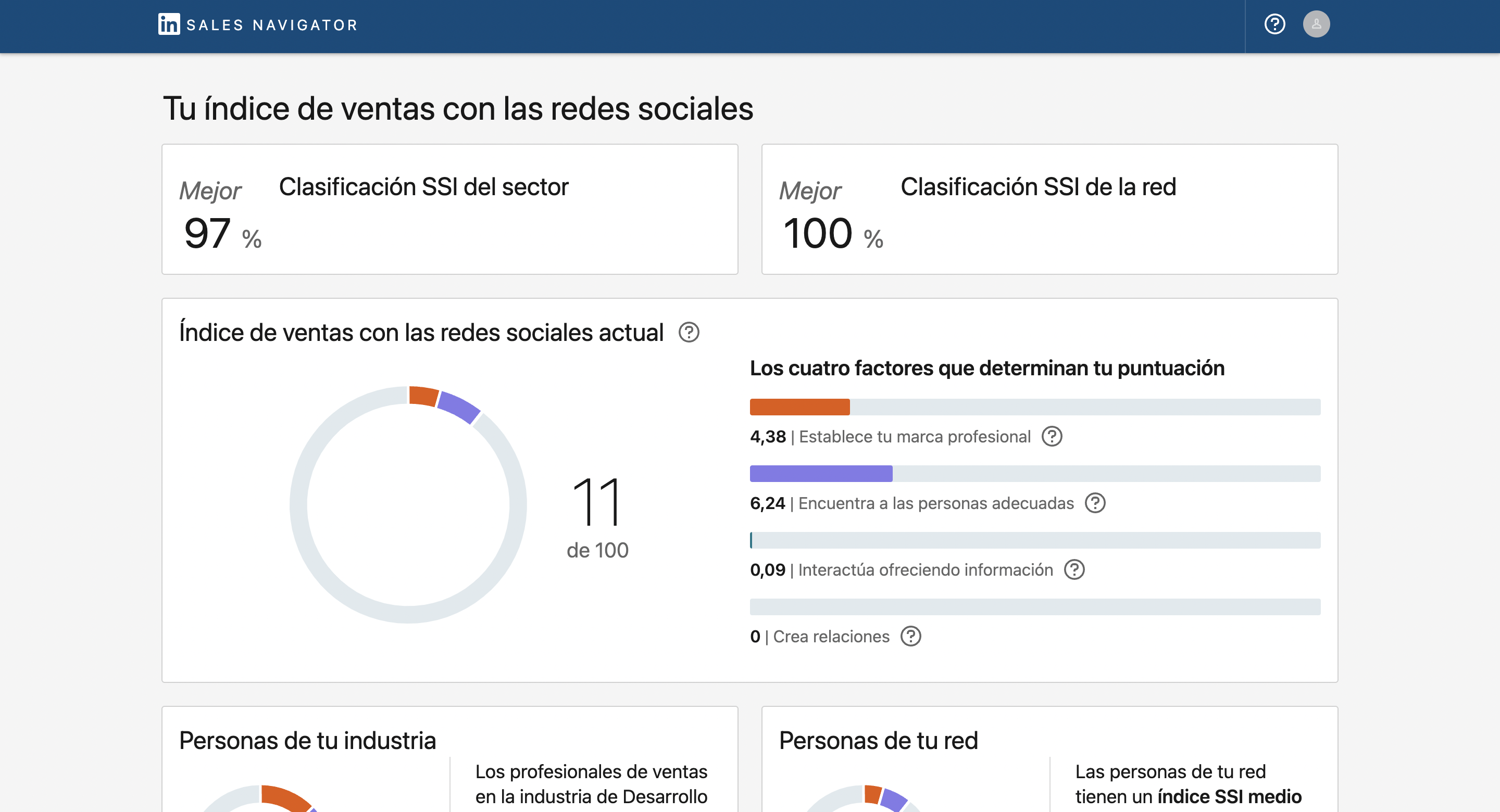Click the 'de 100' label
Image resolution: width=1500 pixels, height=812 pixels.
tap(597, 551)
